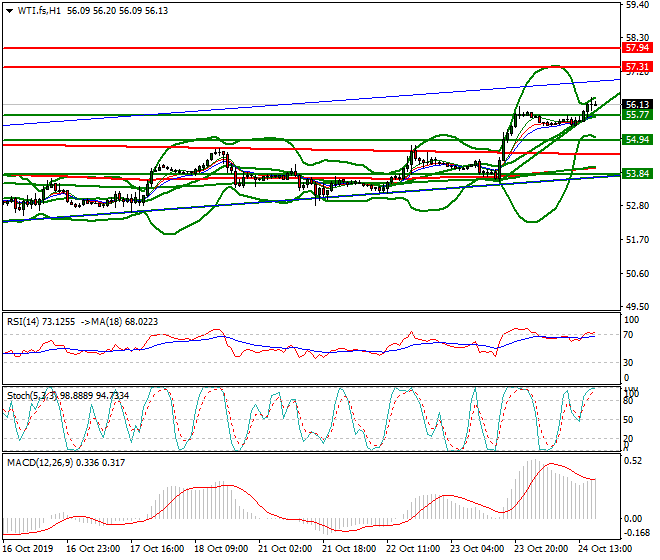
Task: Select the 21 Oct 02:00 time axis label
Action: tap(285, 549)
